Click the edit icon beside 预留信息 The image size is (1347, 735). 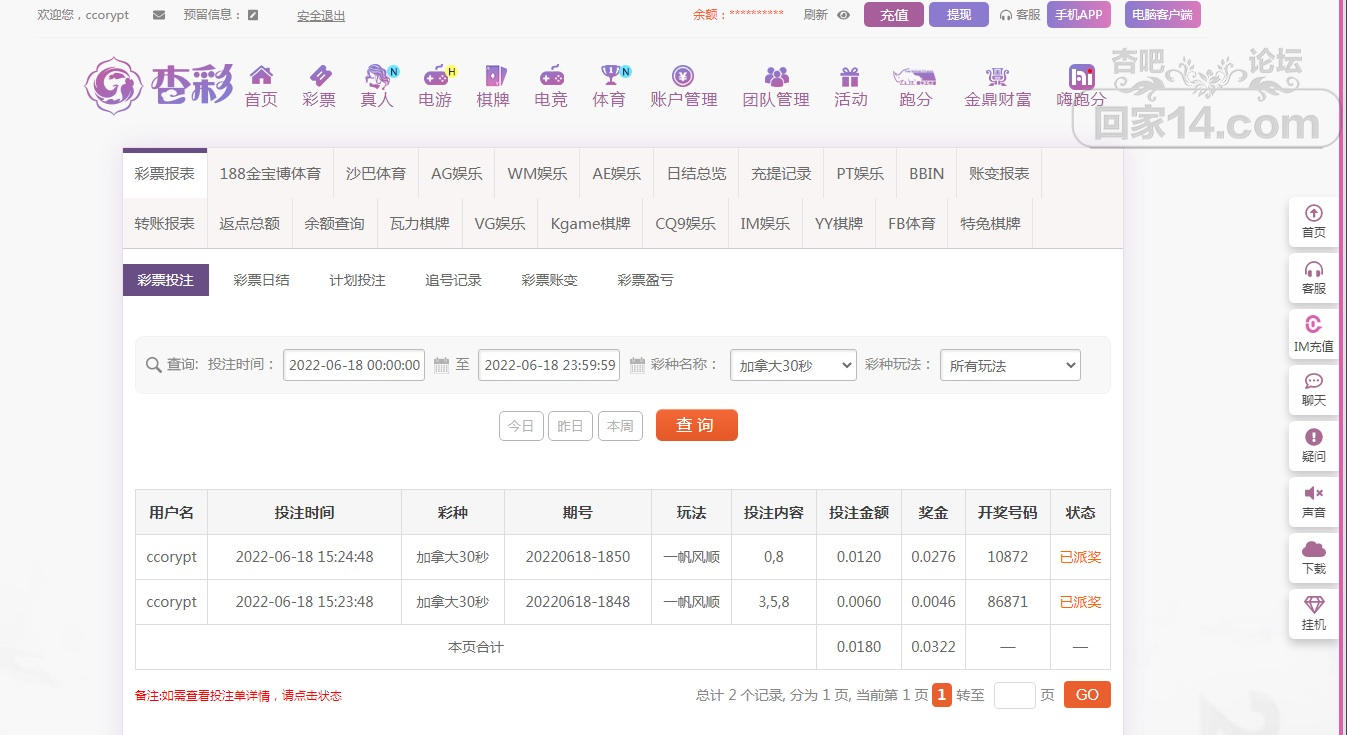pyautogui.click(x=253, y=15)
